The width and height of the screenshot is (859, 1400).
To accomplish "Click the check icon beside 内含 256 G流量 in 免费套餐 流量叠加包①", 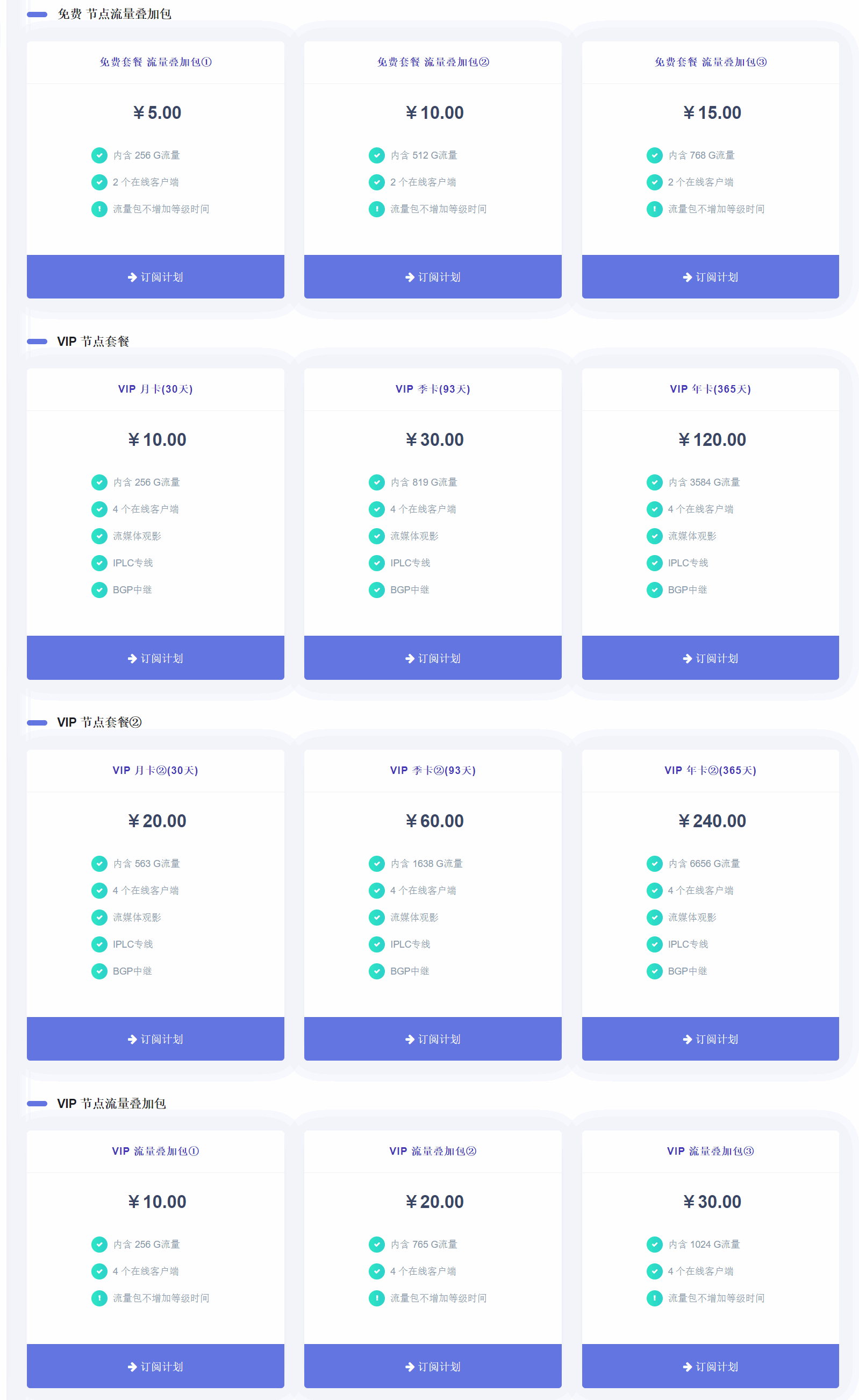I will [x=99, y=155].
